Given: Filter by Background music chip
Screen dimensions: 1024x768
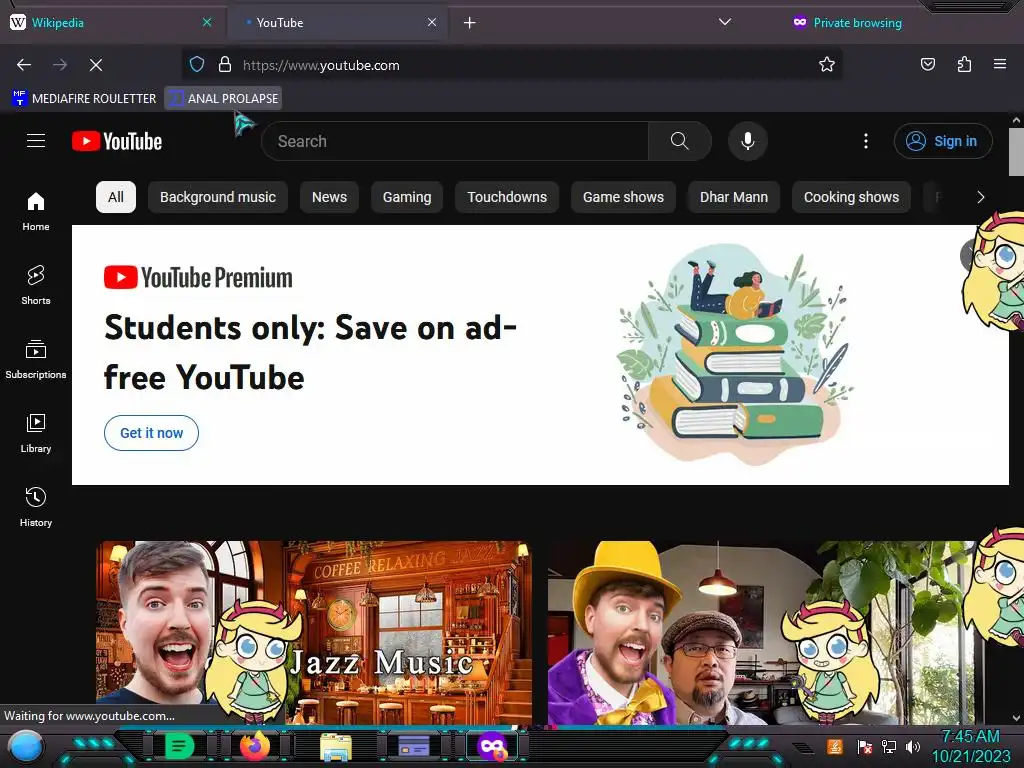Looking at the screenshot, I should coord(218,197).
